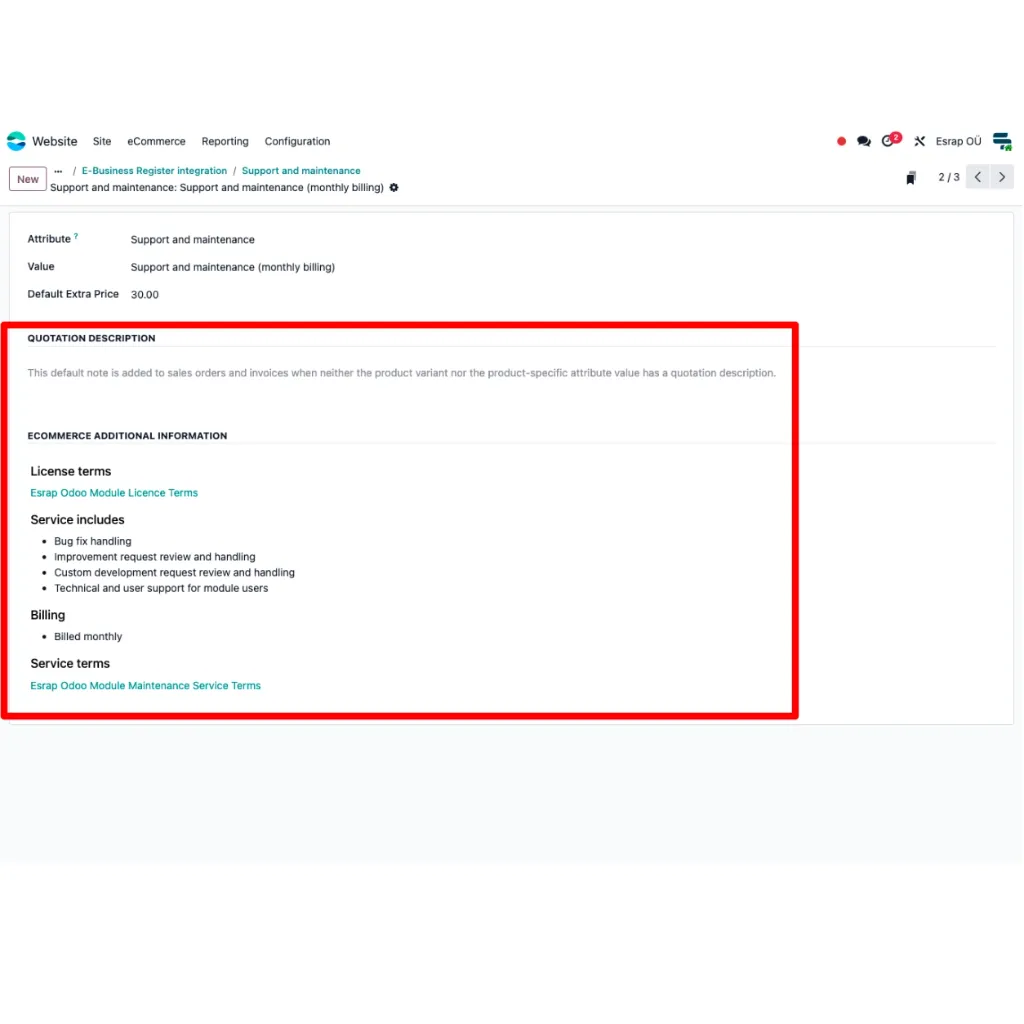Screen dimensions: 1024x1024
Task: Click the Value field text
Action: click(232, 267)
